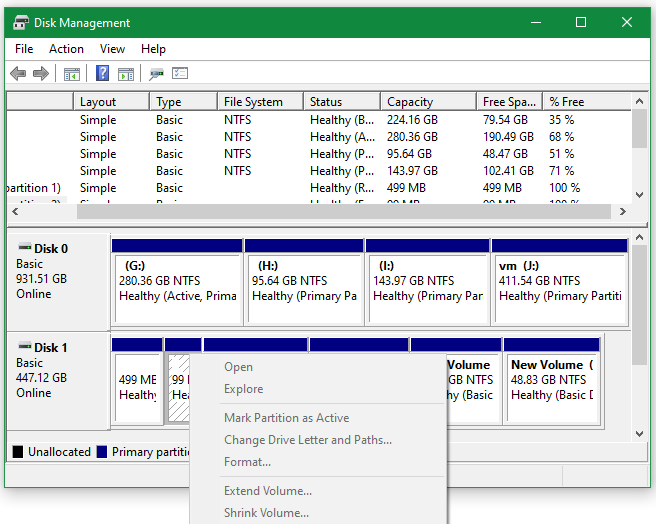Click the 68 % free cell

(x=561, y=137)
